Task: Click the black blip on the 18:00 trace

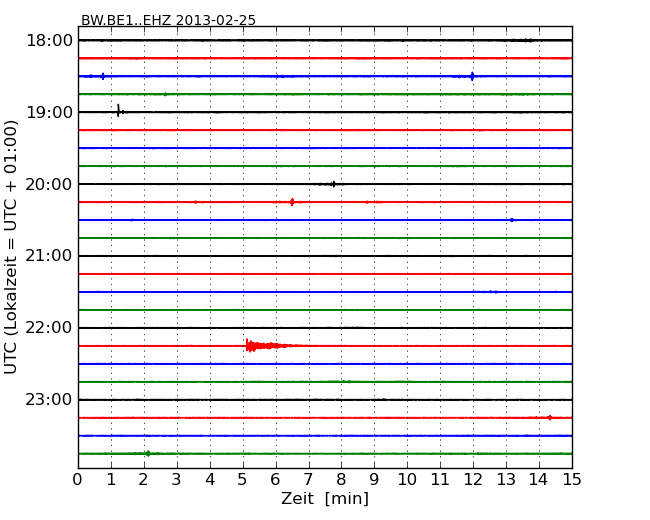Action: tap(527, 40)
